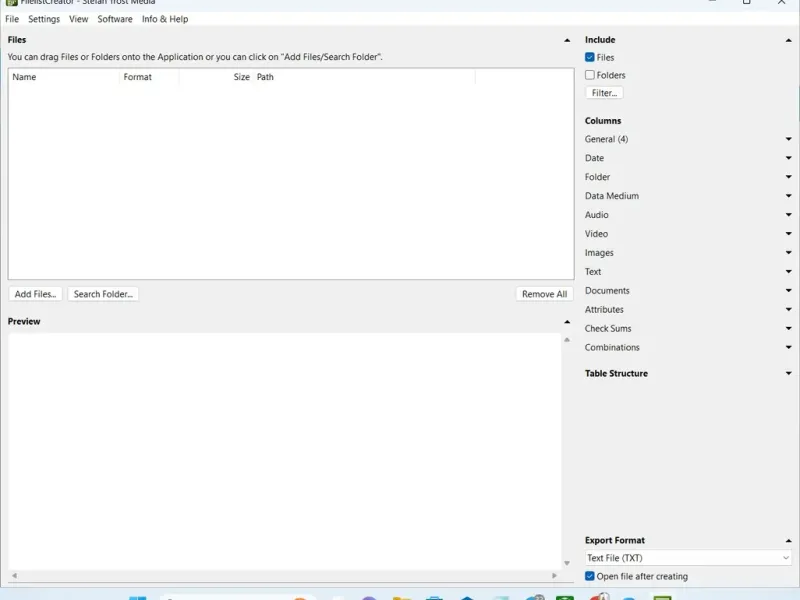
Task: Toggle Open file after creating checkbox
Action: tap(590, 576)
